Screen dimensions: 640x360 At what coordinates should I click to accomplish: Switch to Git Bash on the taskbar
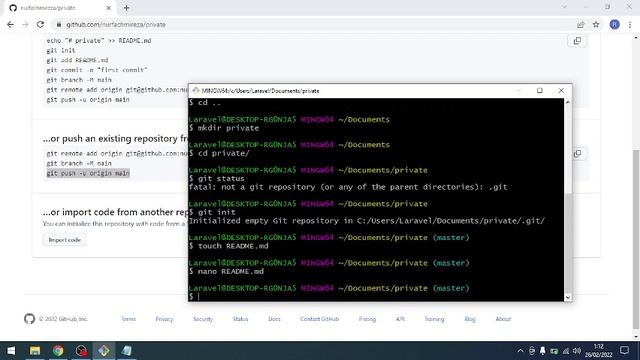[x=104, y=351]
